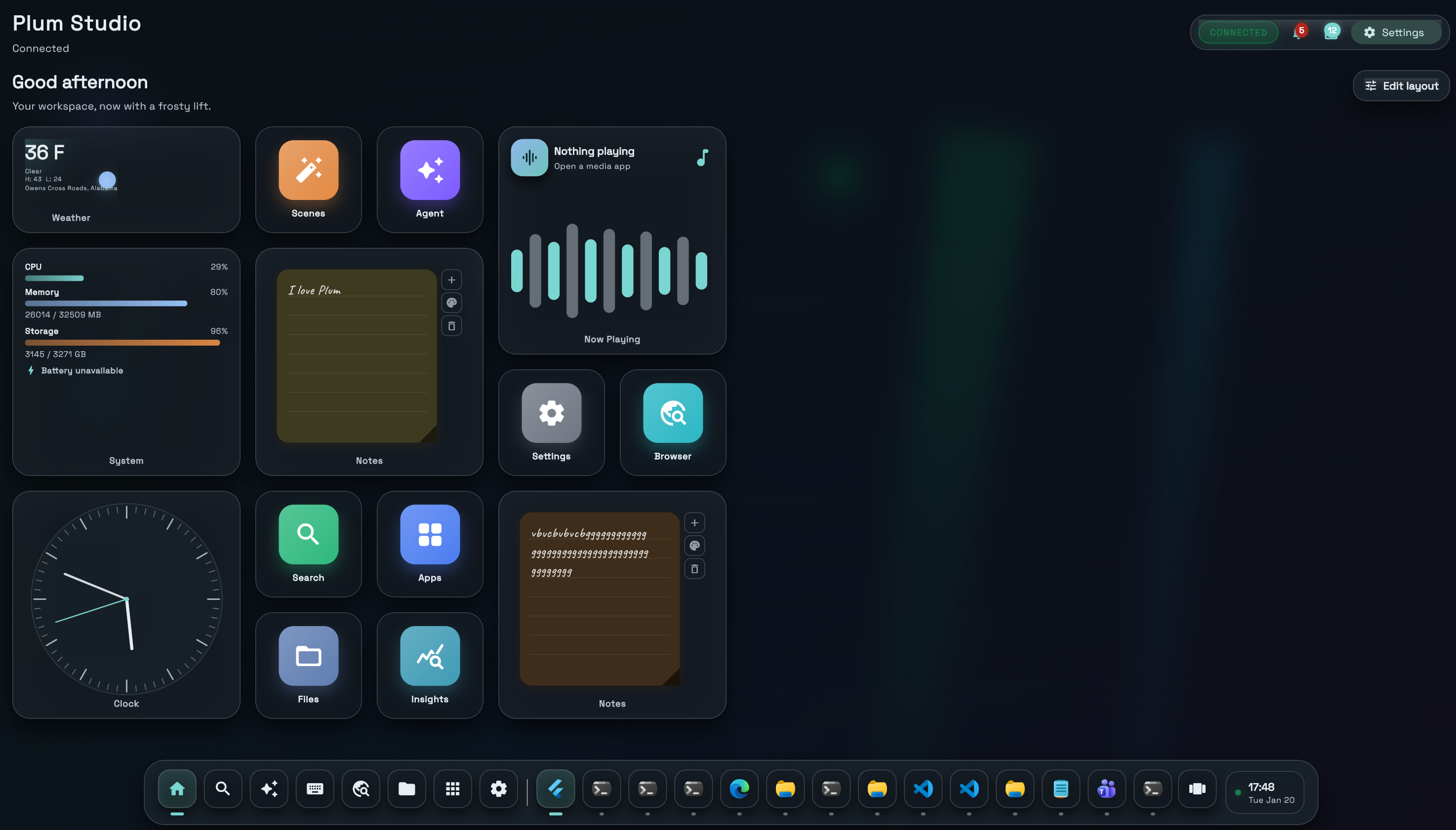Click the music note on Now Playing
Screen dimensions: 1456x830
tap(702, 158)
